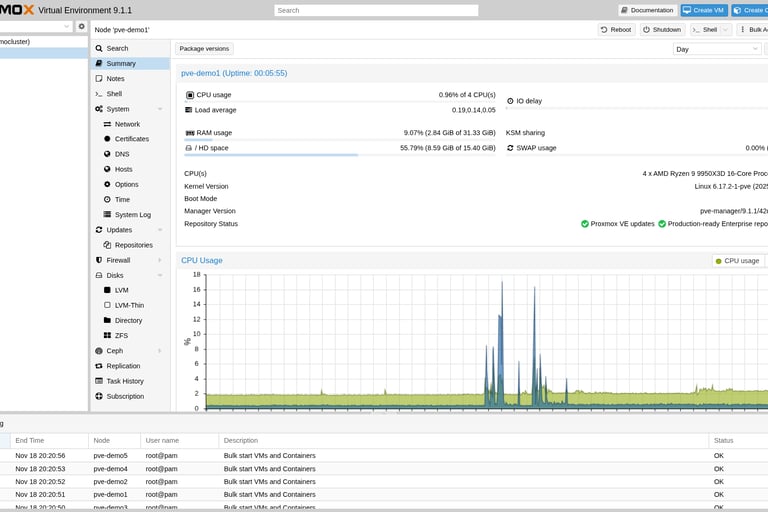Select the pve-demo4 task log row
Screen dimensions: 768x512
click(384, 469)
